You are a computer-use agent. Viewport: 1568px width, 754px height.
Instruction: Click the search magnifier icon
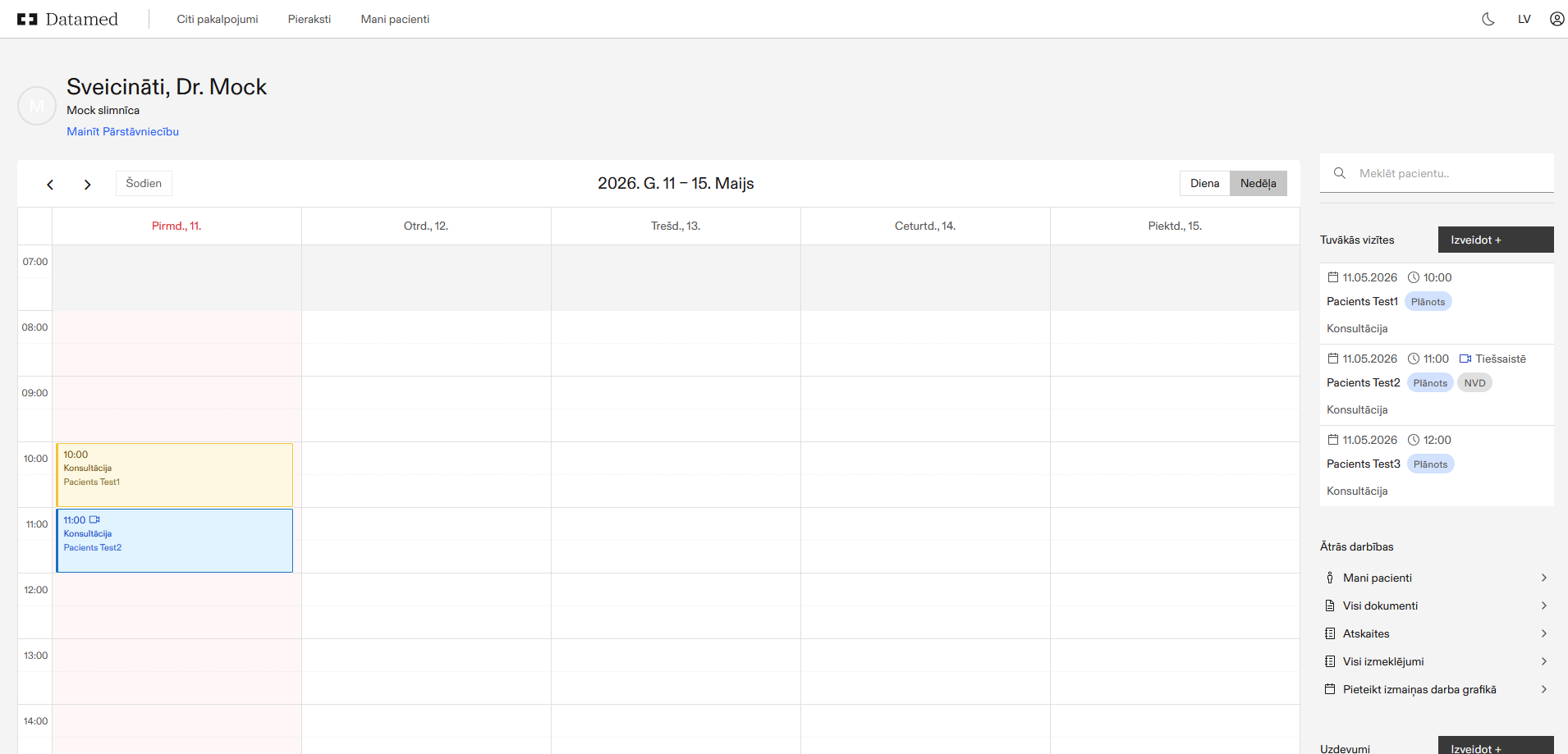tap(1339, 173)
